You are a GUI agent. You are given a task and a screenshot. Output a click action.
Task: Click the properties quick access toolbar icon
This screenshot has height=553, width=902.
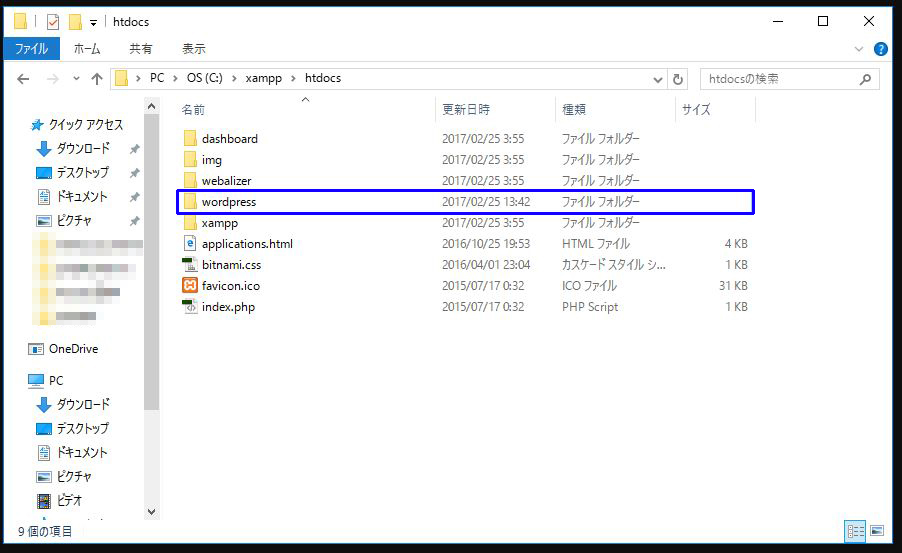52,22
